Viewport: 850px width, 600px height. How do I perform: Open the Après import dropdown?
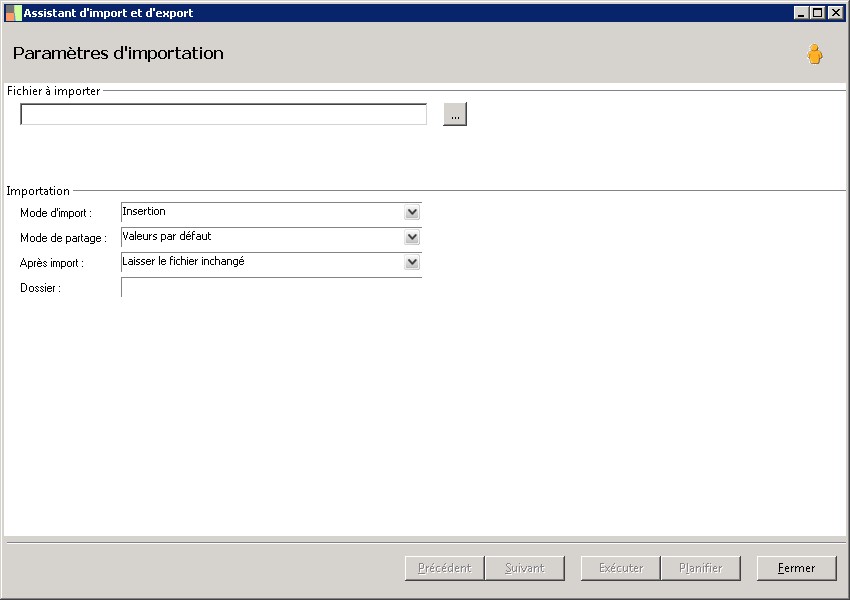click(x=412, y=262)
